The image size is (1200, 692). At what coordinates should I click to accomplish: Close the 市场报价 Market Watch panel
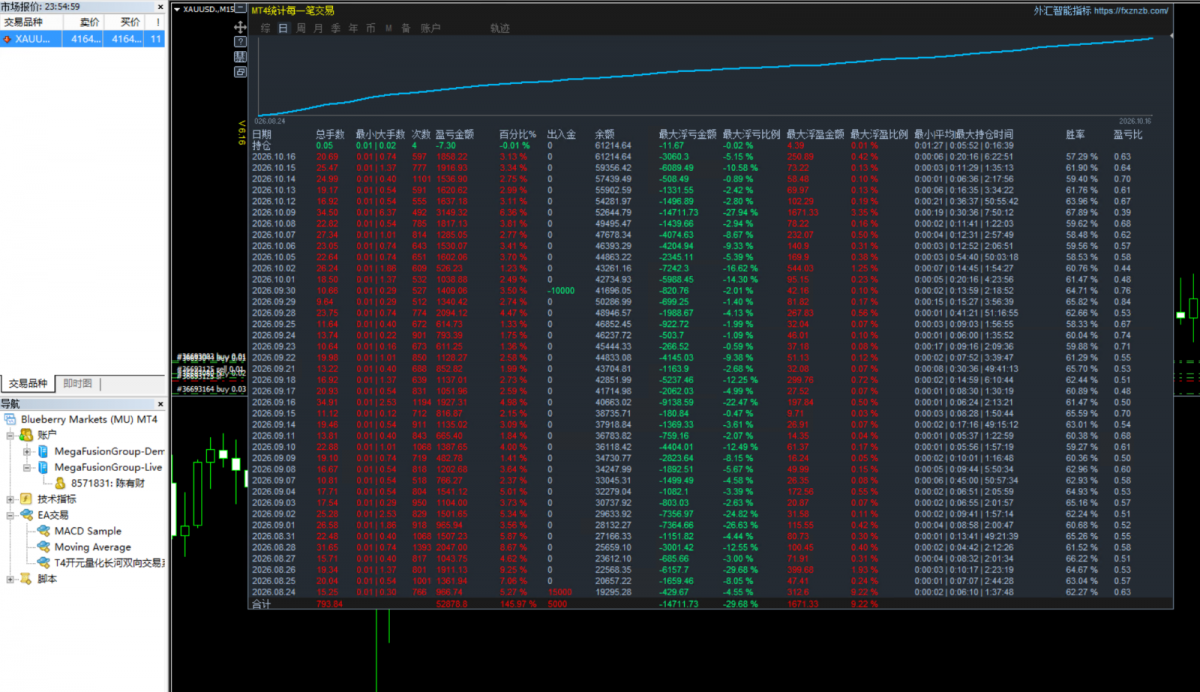click(x=160, y=7)
